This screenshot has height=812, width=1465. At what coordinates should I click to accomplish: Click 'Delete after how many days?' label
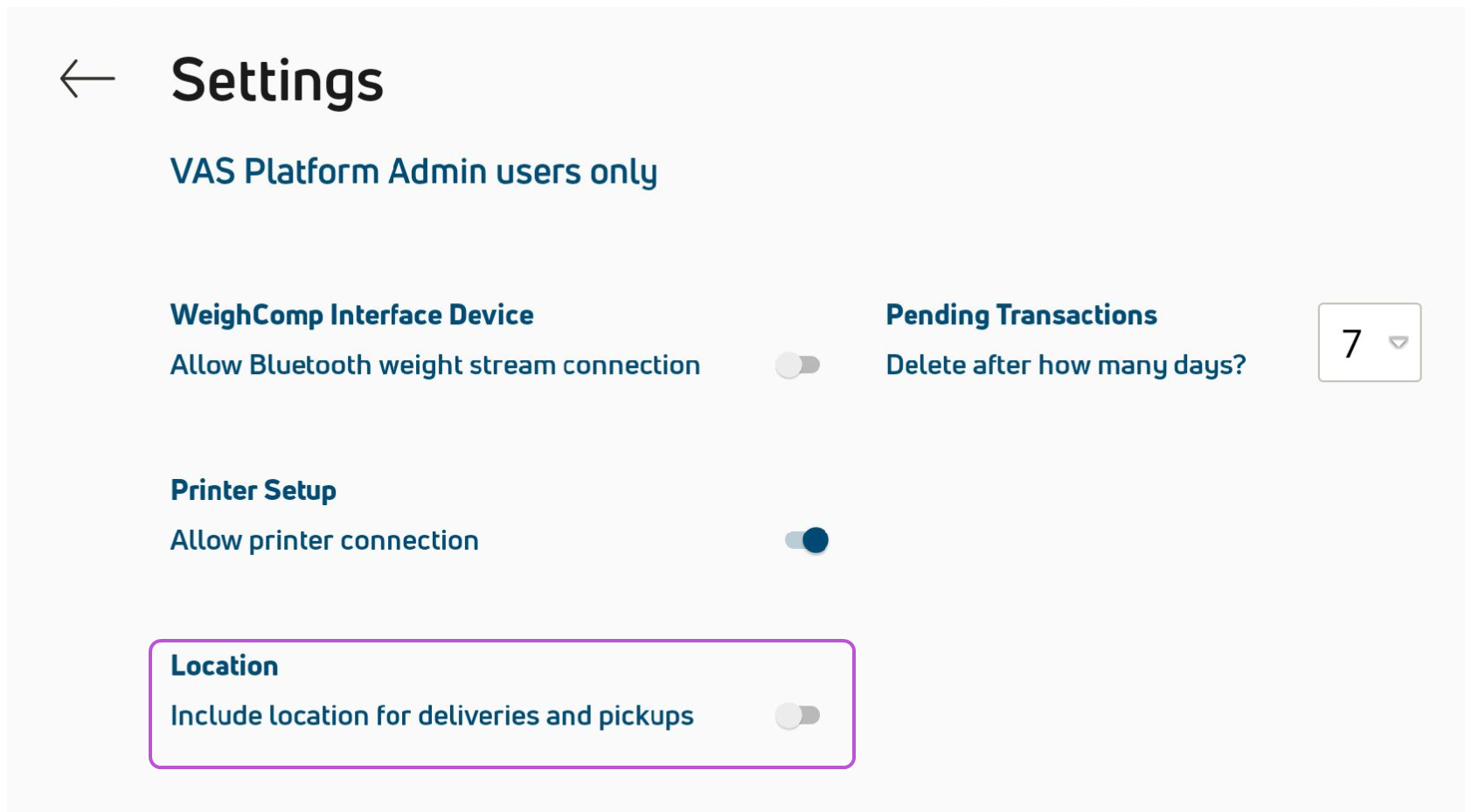point(1066,365)
